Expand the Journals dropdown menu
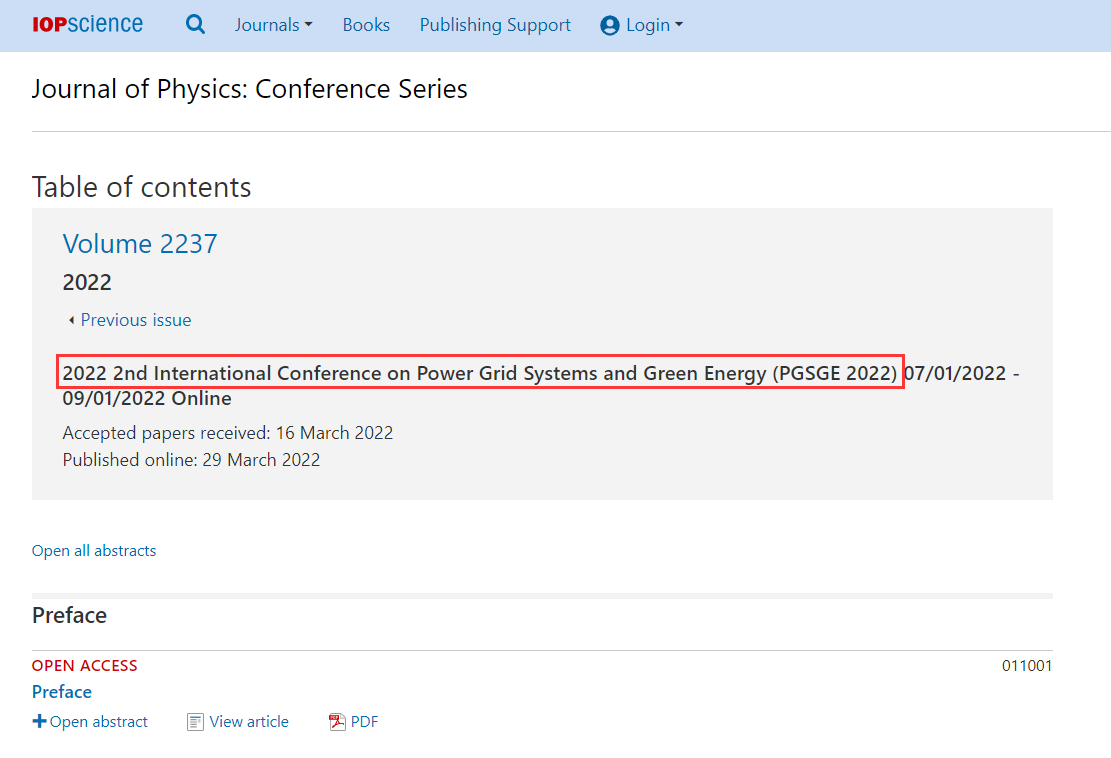This screenshot has width=1111, height=758. pyautogui.click(x=273, y=25)
